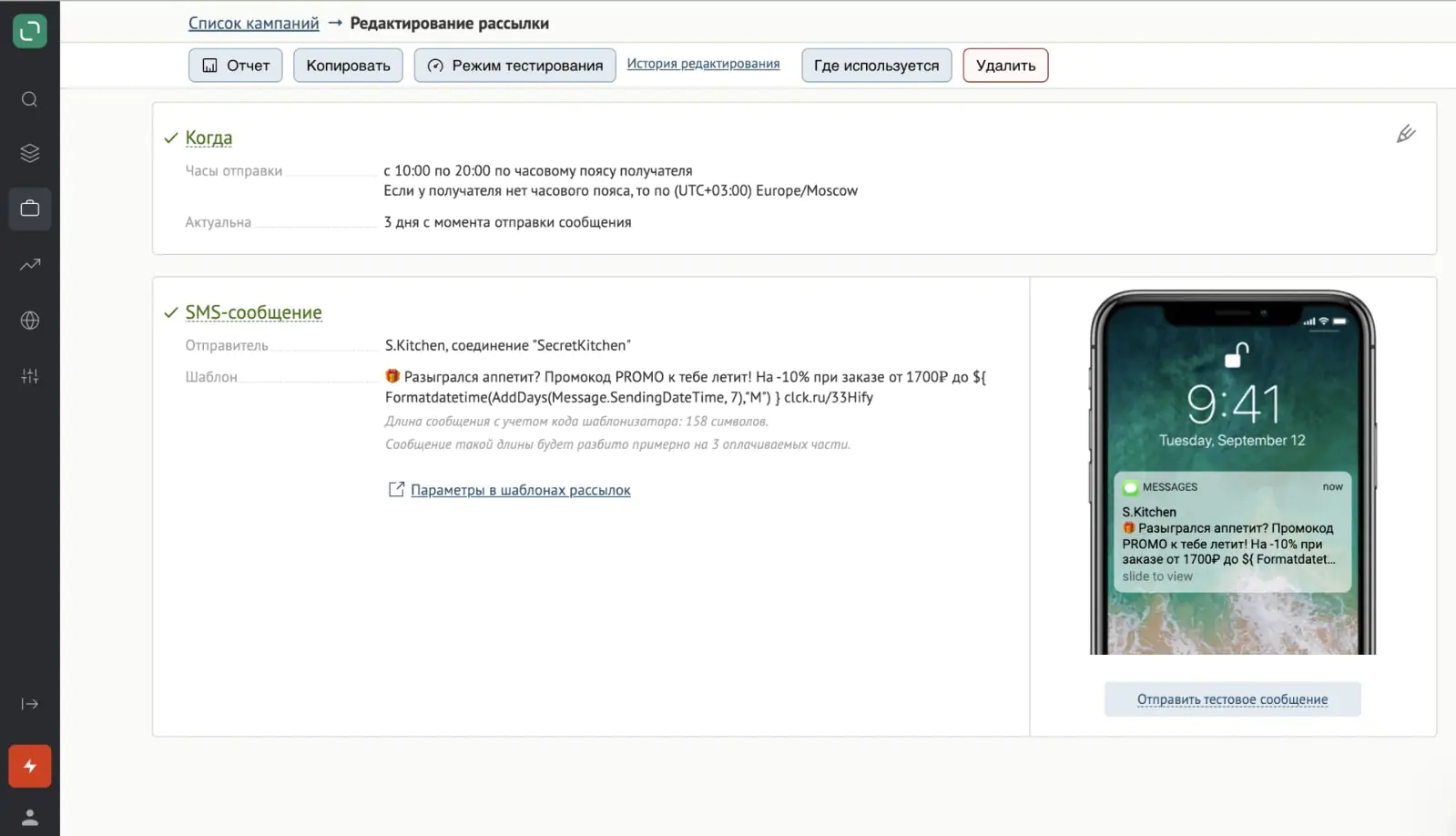This screenshot has width=1456, height=836.
Task: Click the edit pencil icon in Когда block
Action: (1406, 134)
